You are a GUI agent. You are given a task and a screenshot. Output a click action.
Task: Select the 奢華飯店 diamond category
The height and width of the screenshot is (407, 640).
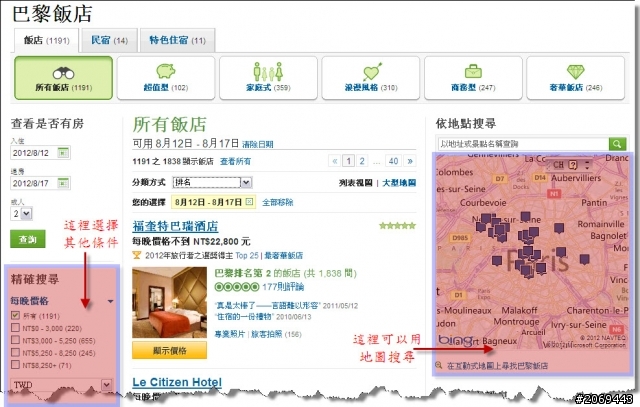click(x=576, y=78)
